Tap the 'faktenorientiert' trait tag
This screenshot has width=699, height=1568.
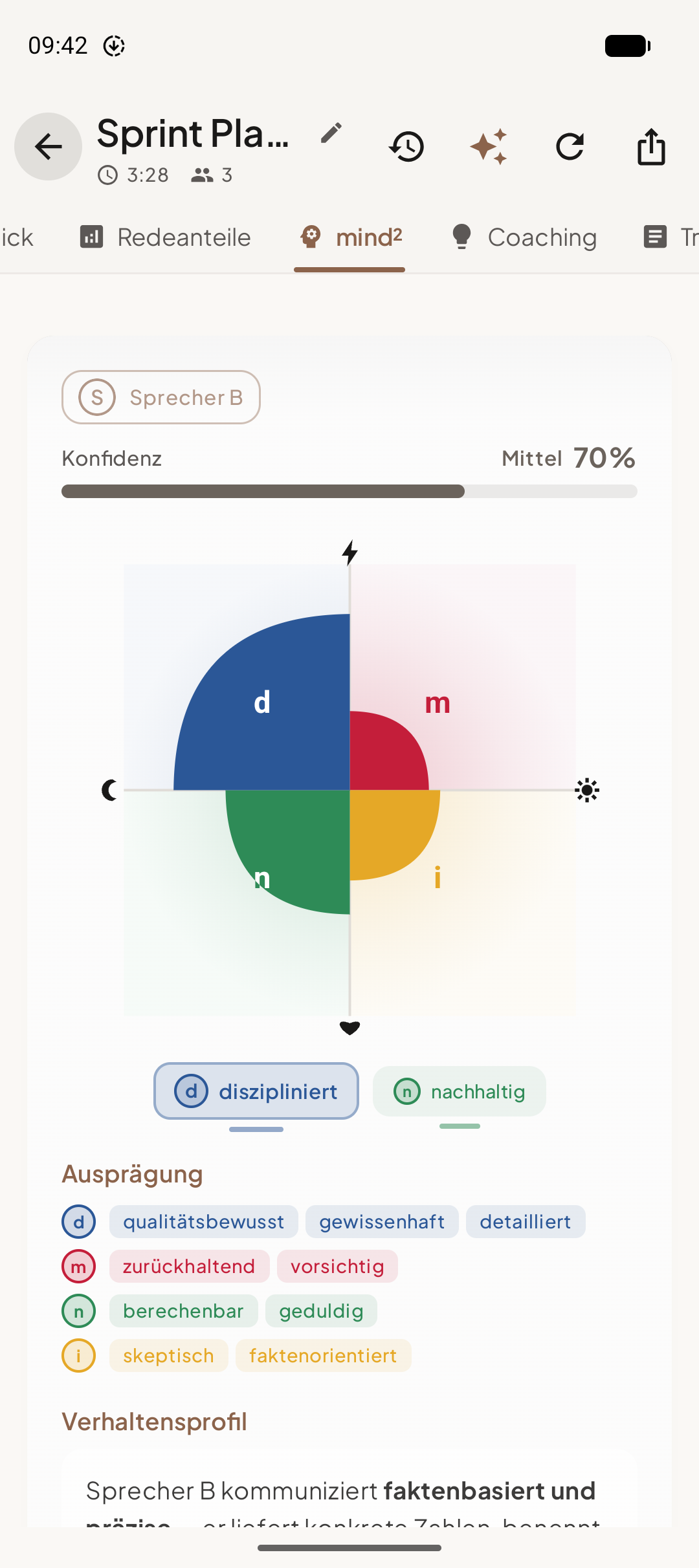coord(324,1356)
